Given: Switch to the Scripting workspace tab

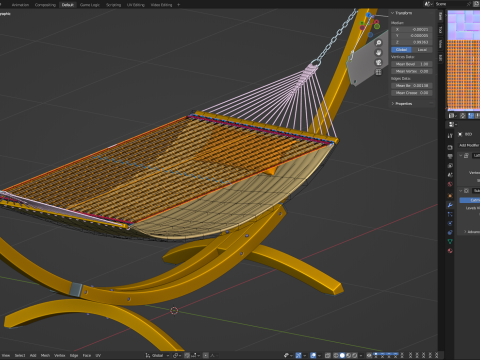Looking at the screenshot, I should pos(113,5).
